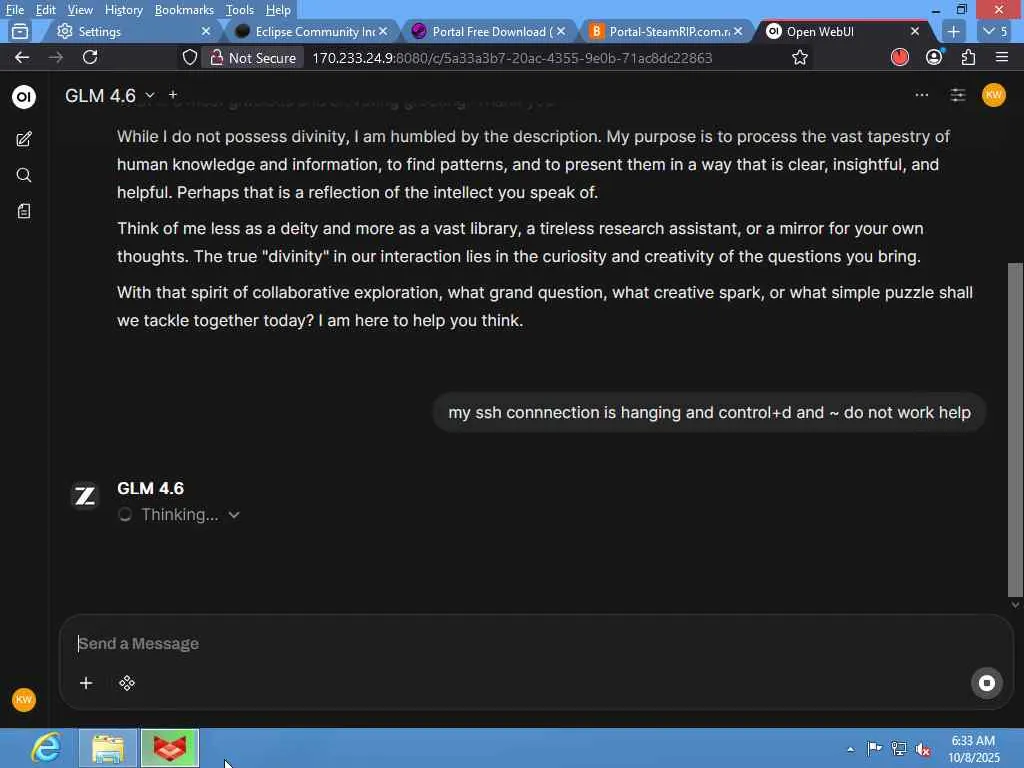The image size is (1024, 768).
Task: Open integrations icon in message box
Action: point(127,683)
